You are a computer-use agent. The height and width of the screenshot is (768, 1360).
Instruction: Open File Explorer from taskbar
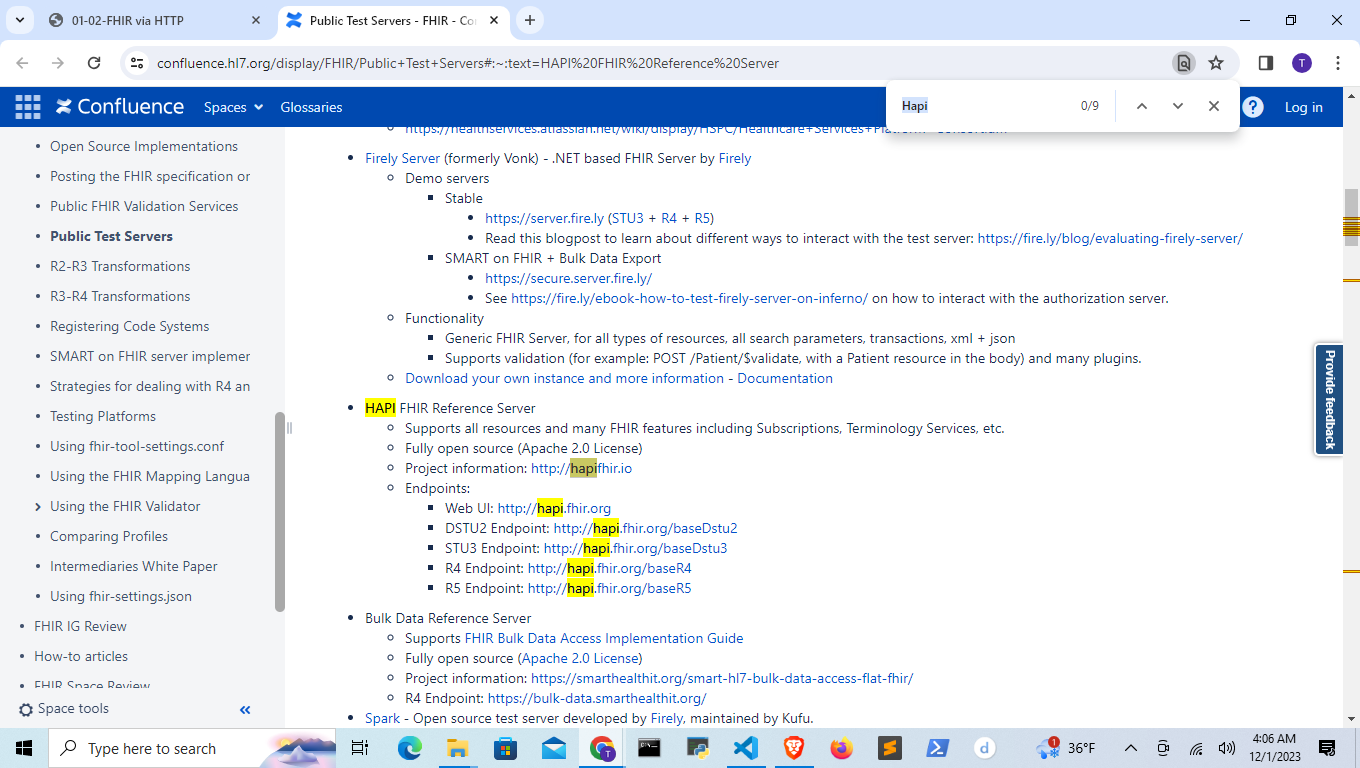click(458, 748)
